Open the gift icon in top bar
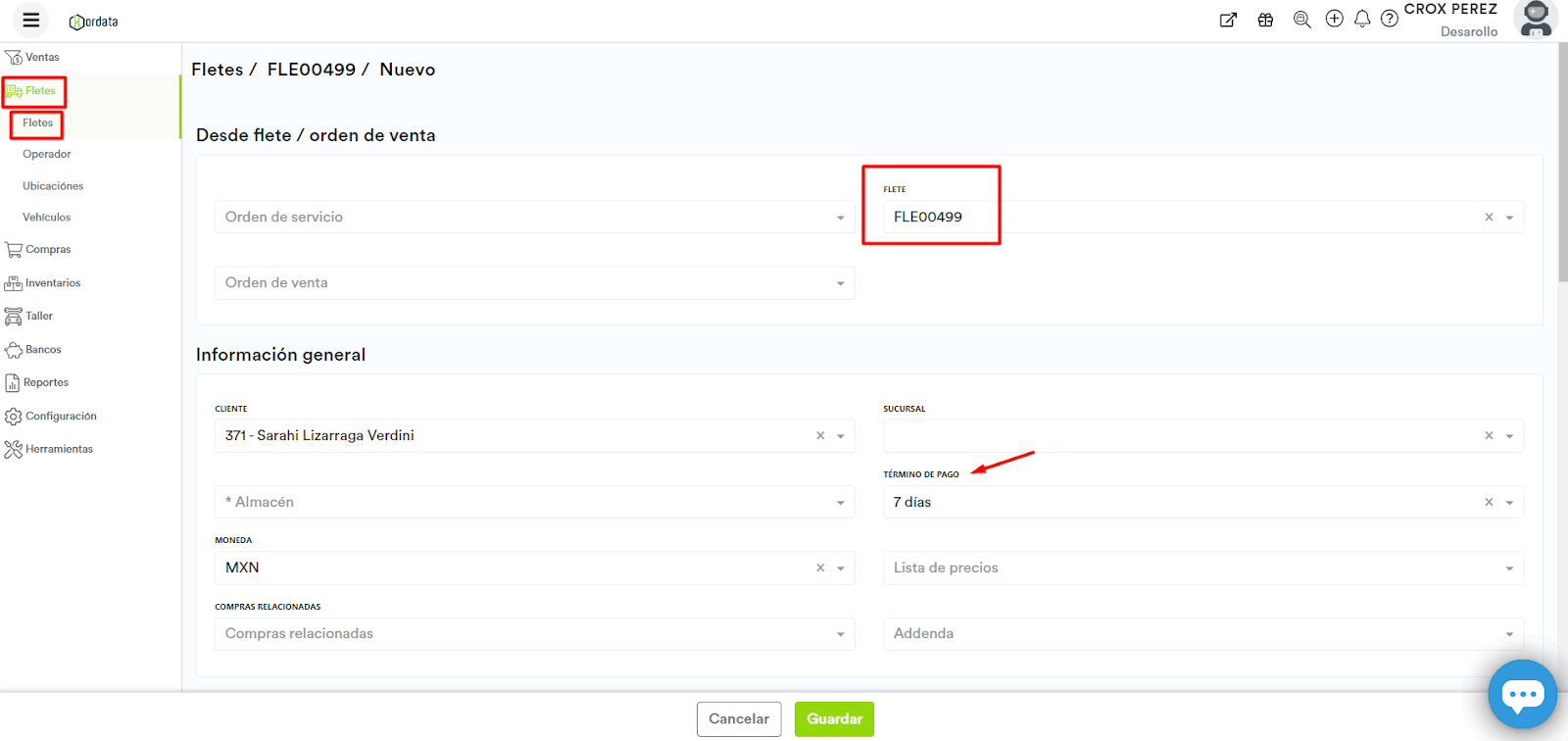Viewport: 1568px width, 741px height. pos(1265,20)
